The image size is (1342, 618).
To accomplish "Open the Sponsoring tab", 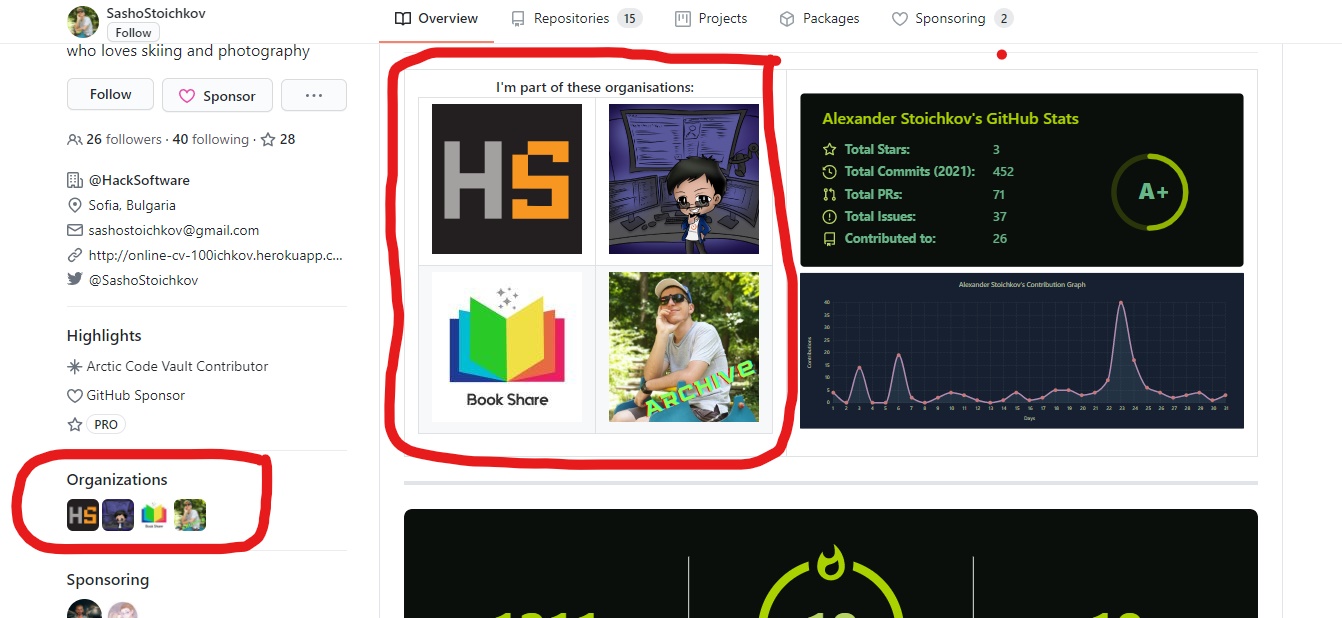I will point(952,19).
